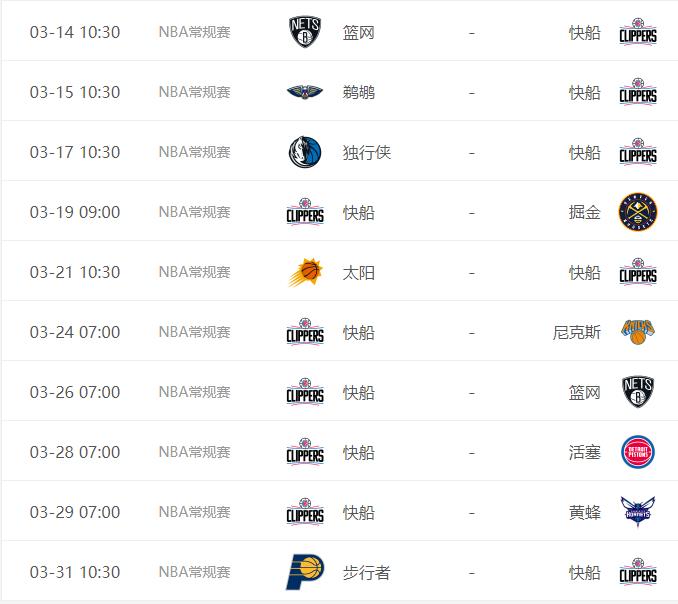Click the score dash in the 03-28 game
The image size is (678, 604).
[471, 452]
